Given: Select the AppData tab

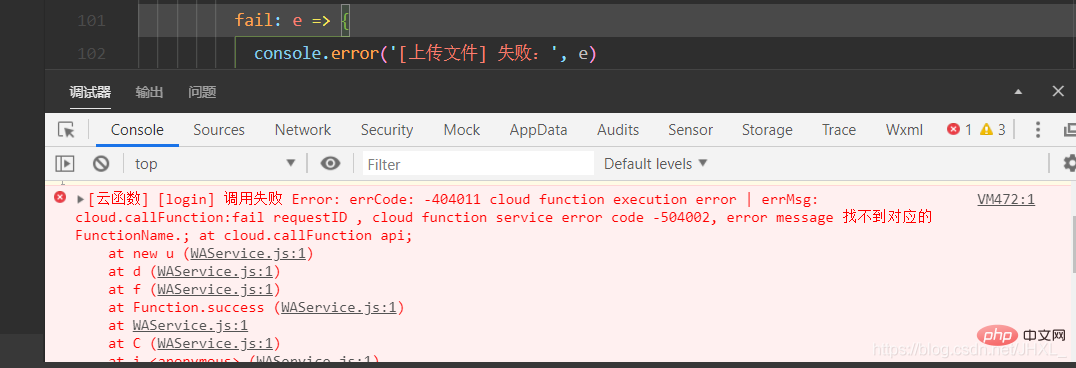Looking at the screenshot, I should tap(538, 130).
